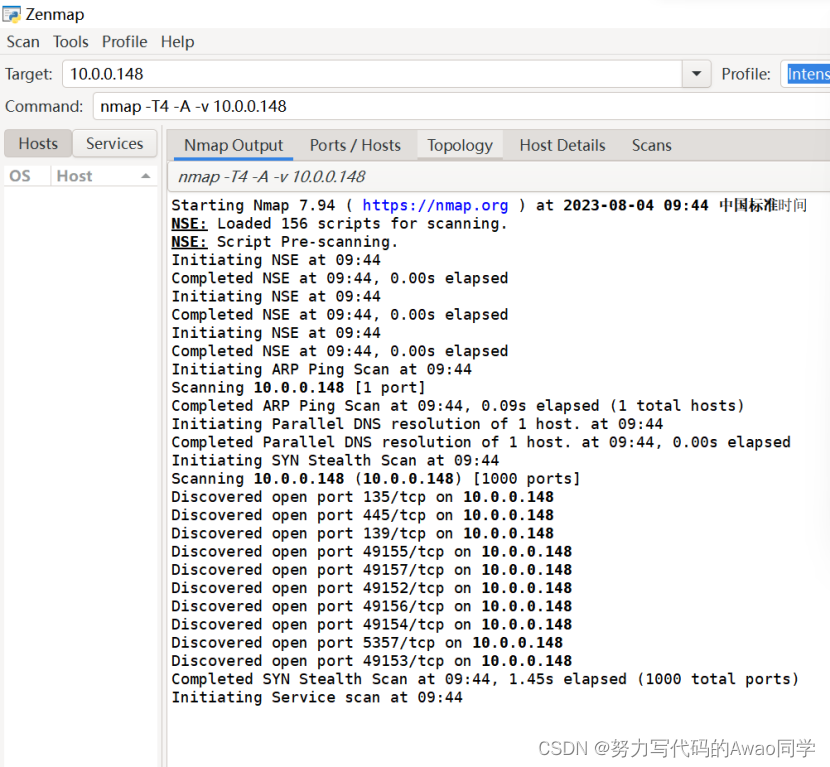
Task: Click 'Initiating Service scan at 09:44' line
Action: [317, 698]
